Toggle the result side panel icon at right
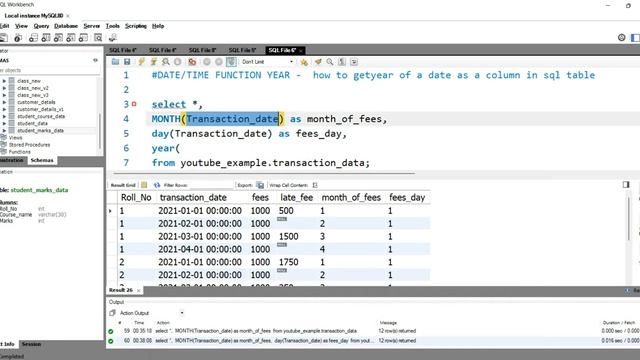 tap(626, 184)
